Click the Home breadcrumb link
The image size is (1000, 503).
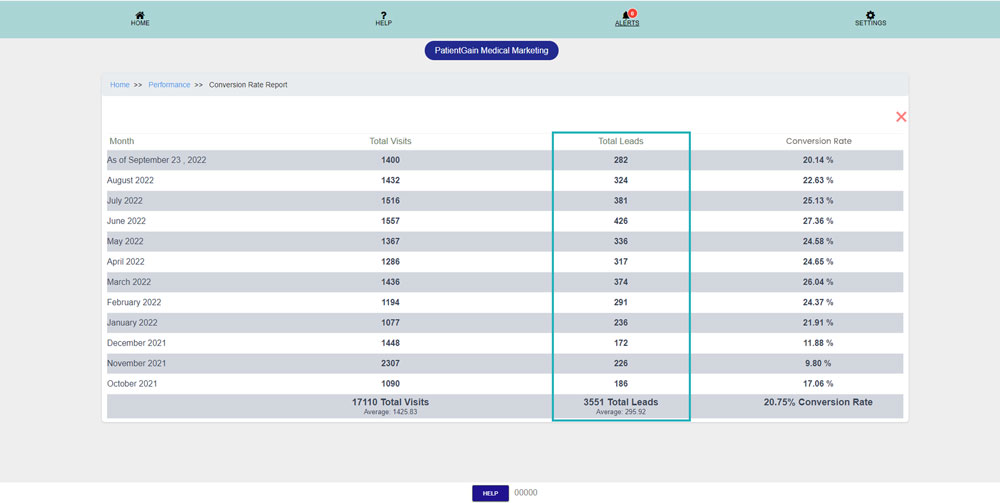[x=119, y=85]
